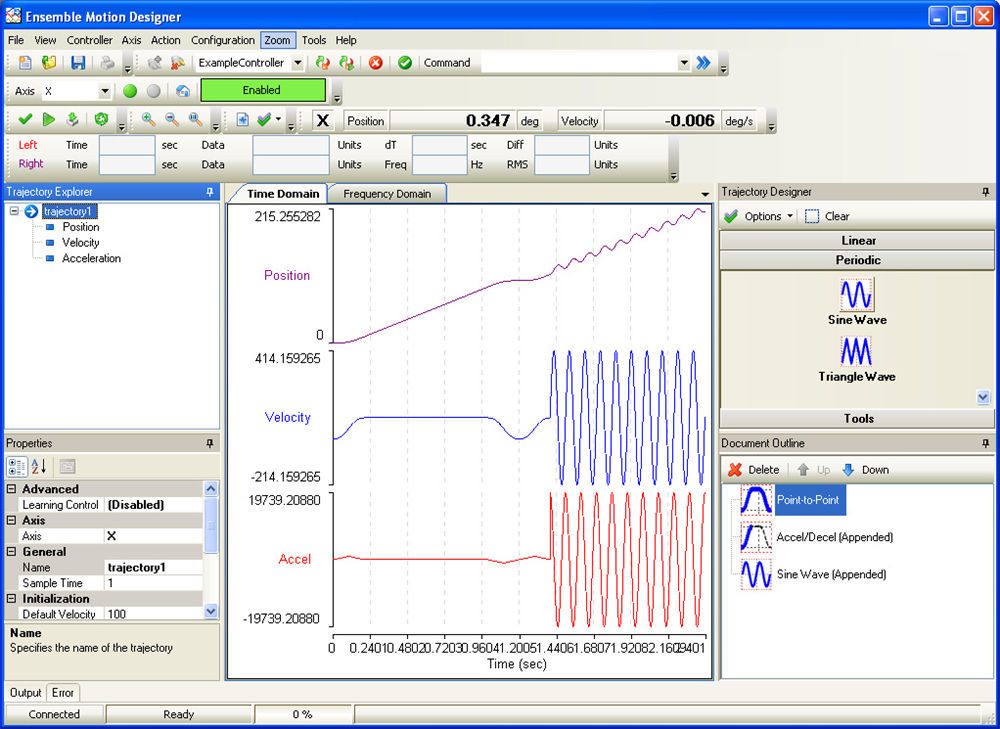Collapse the General property group
Viewport: 1000px width, 729px height.
[9, 551]
